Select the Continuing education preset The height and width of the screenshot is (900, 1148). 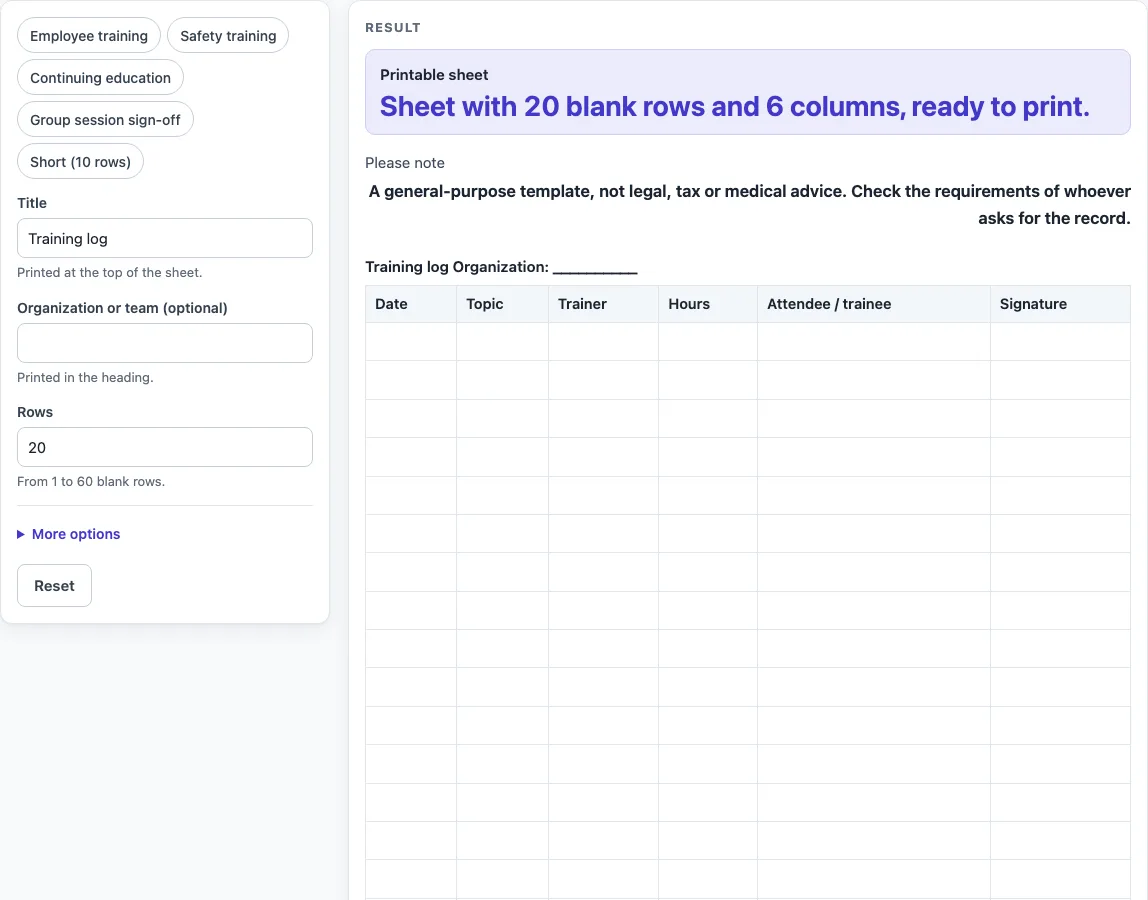pyautogui.click(x=100, y=78)
